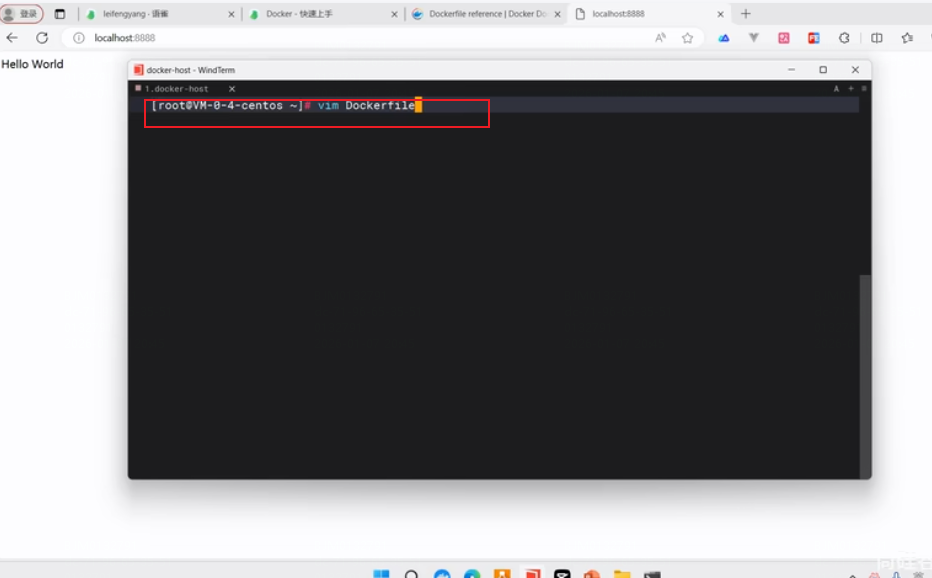Open a new browser tab
Image resolution: width=932 pixels, height=578 pixels.
point(746,14)
